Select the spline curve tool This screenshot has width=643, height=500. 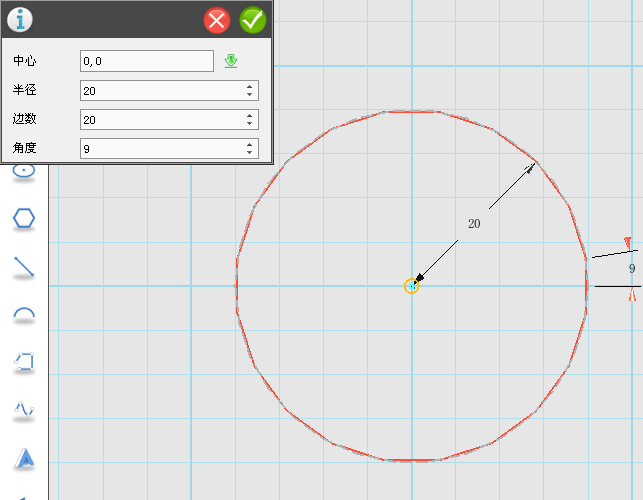coord(24,410)
